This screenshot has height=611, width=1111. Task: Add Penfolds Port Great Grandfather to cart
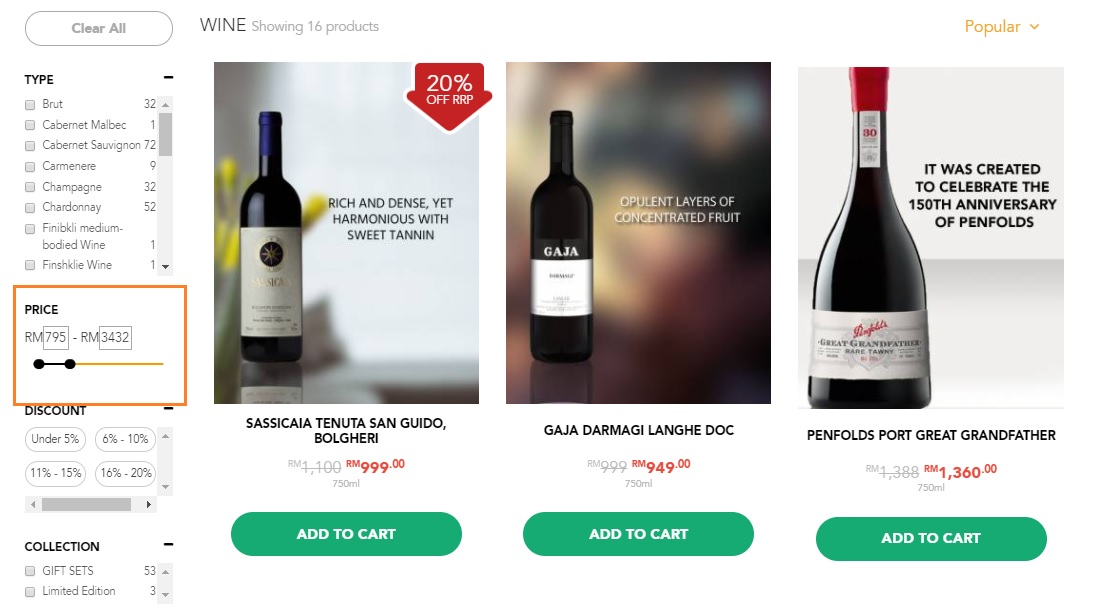tap(931, 539)
